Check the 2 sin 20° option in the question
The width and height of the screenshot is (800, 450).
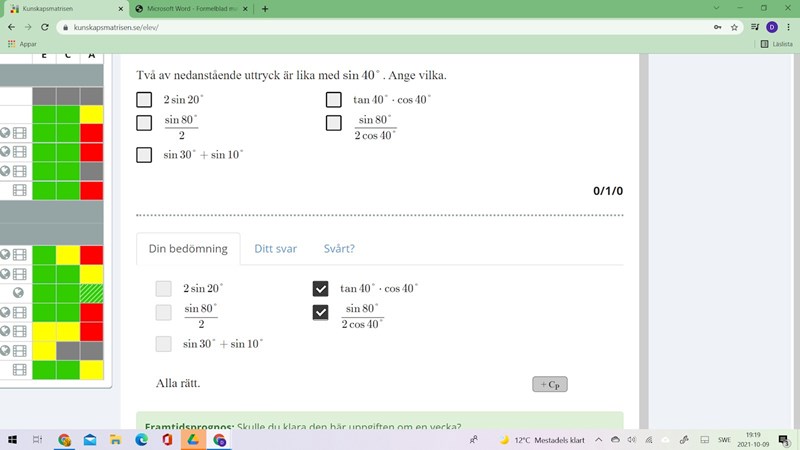point(144,100)
